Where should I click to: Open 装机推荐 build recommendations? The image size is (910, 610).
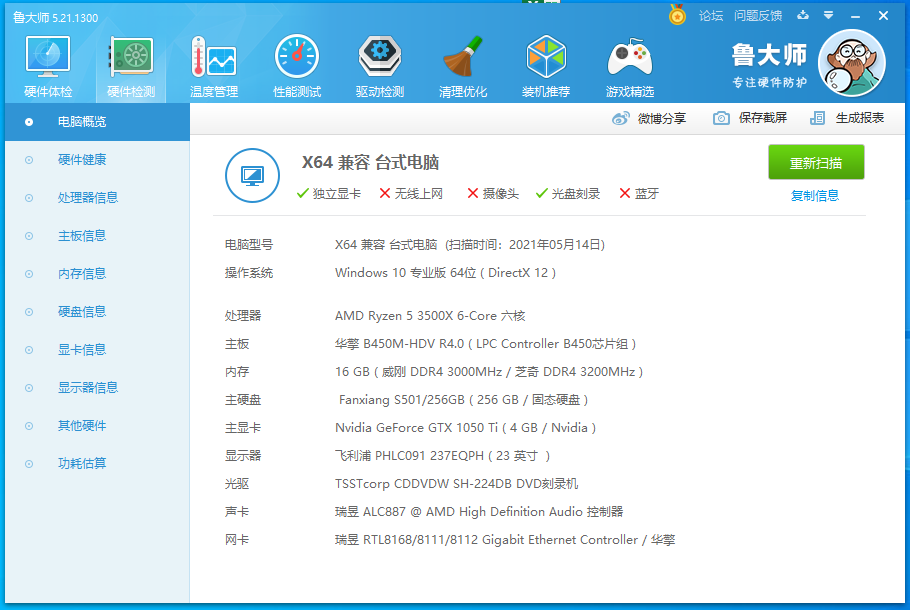(546, 67)
